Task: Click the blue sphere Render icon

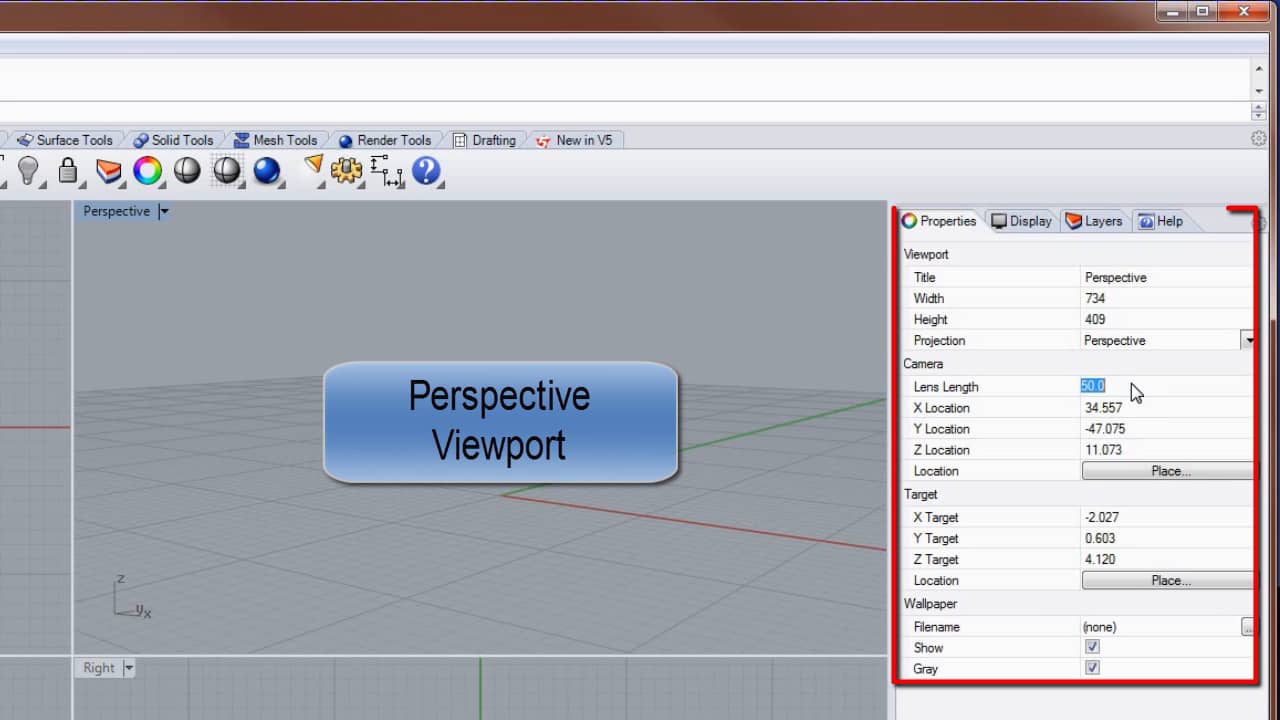Action: [x=267, y=171]
